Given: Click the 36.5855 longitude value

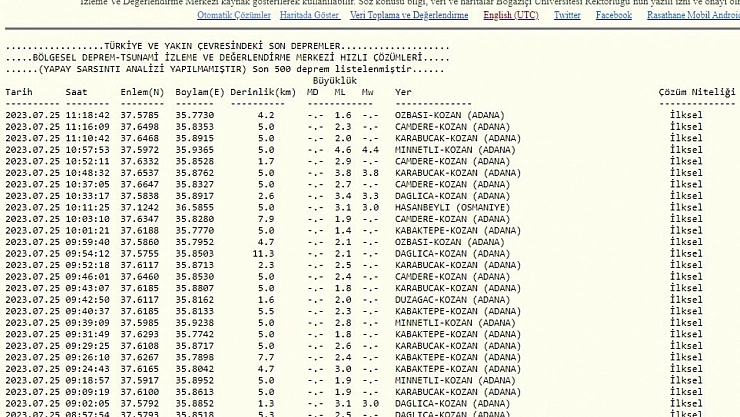Looking at the screenshot, I should point(195,208).
